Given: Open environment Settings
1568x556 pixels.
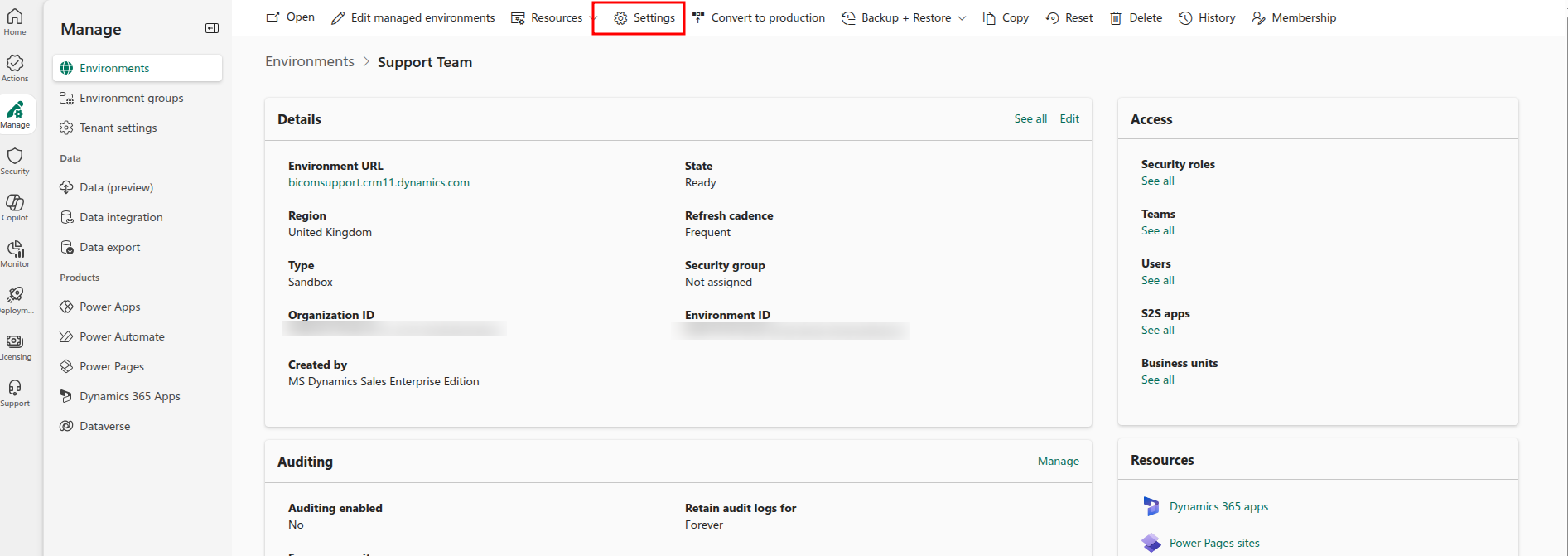Looking at the screenshot, I should [644, 17].
